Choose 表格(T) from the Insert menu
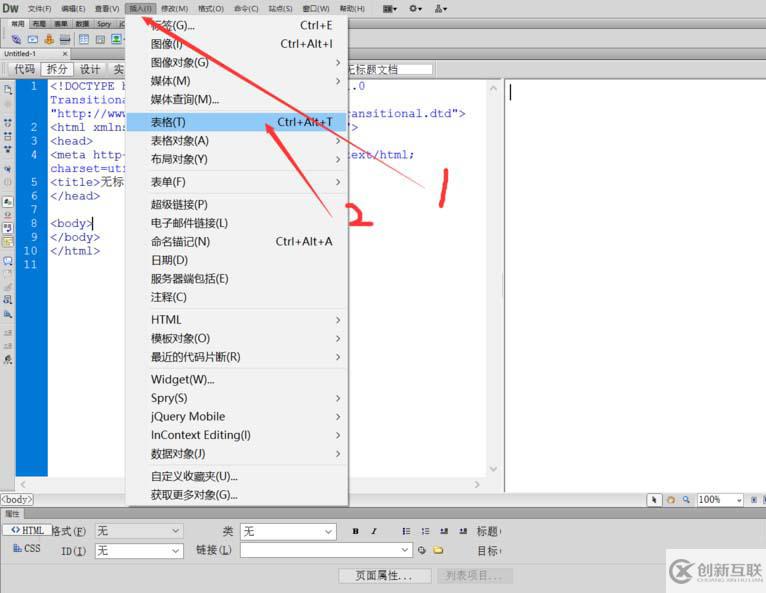 click(x=236, y=122)
